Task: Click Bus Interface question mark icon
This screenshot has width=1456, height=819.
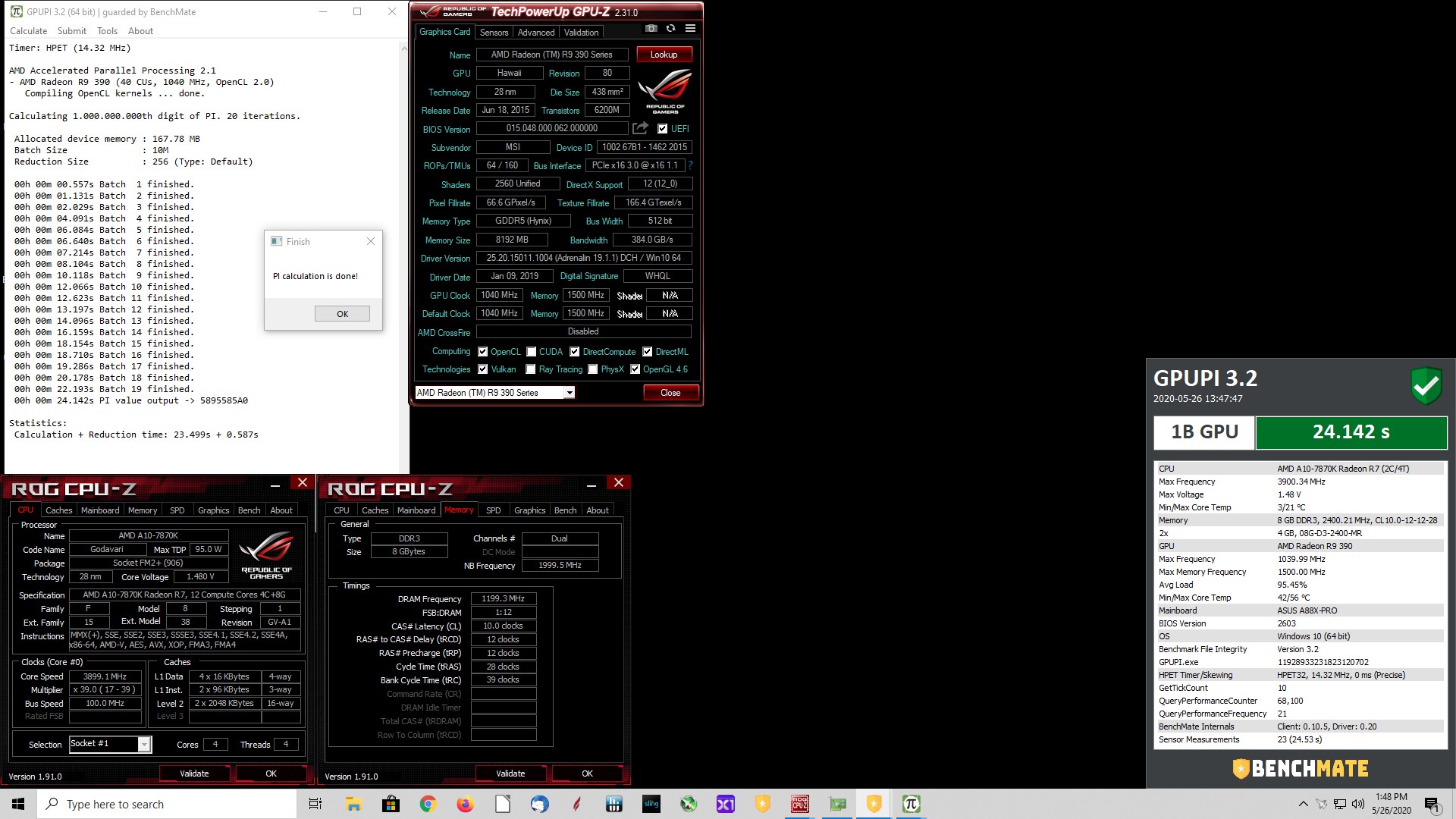Action: (690, 165)
